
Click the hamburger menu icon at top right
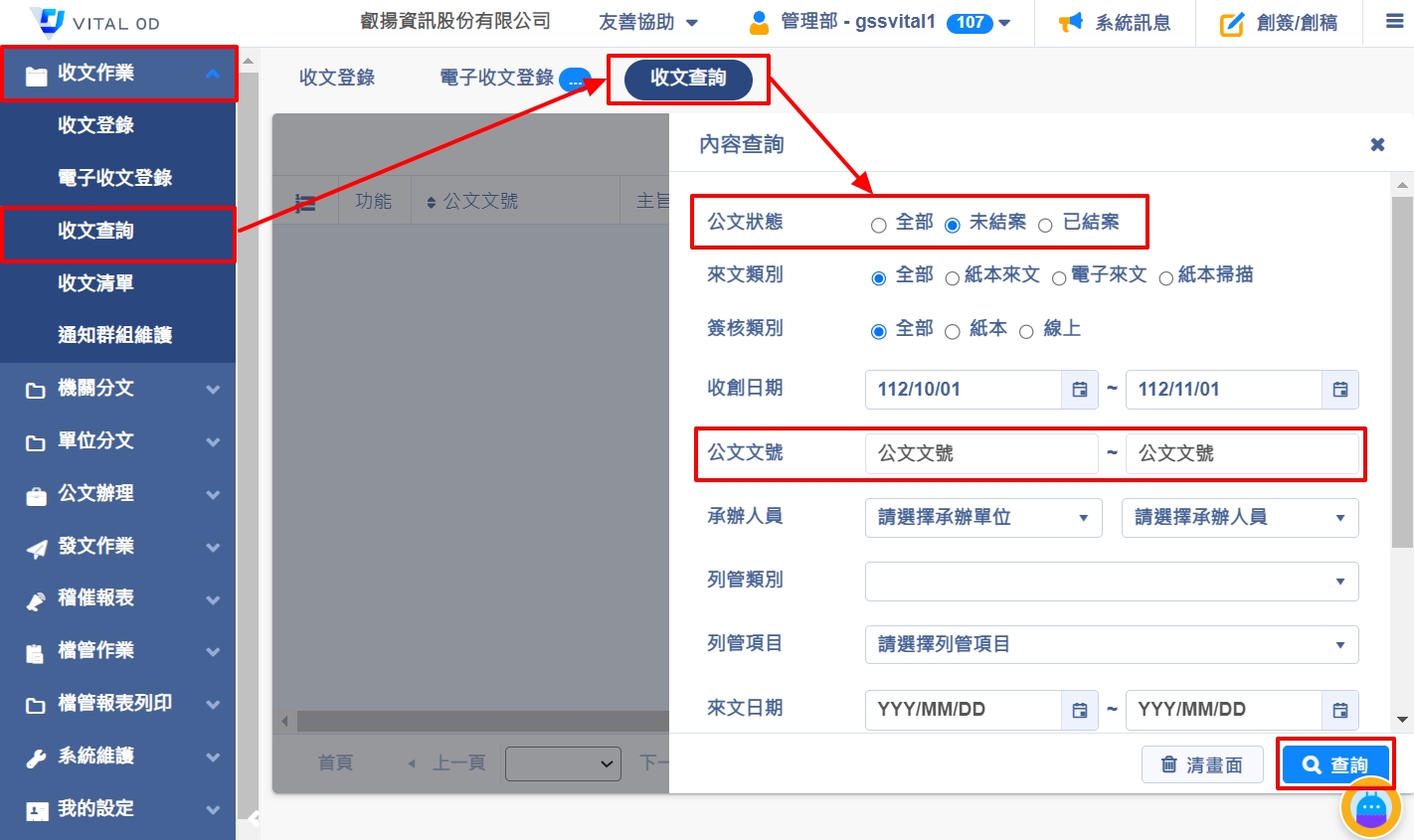point(1394,22)
